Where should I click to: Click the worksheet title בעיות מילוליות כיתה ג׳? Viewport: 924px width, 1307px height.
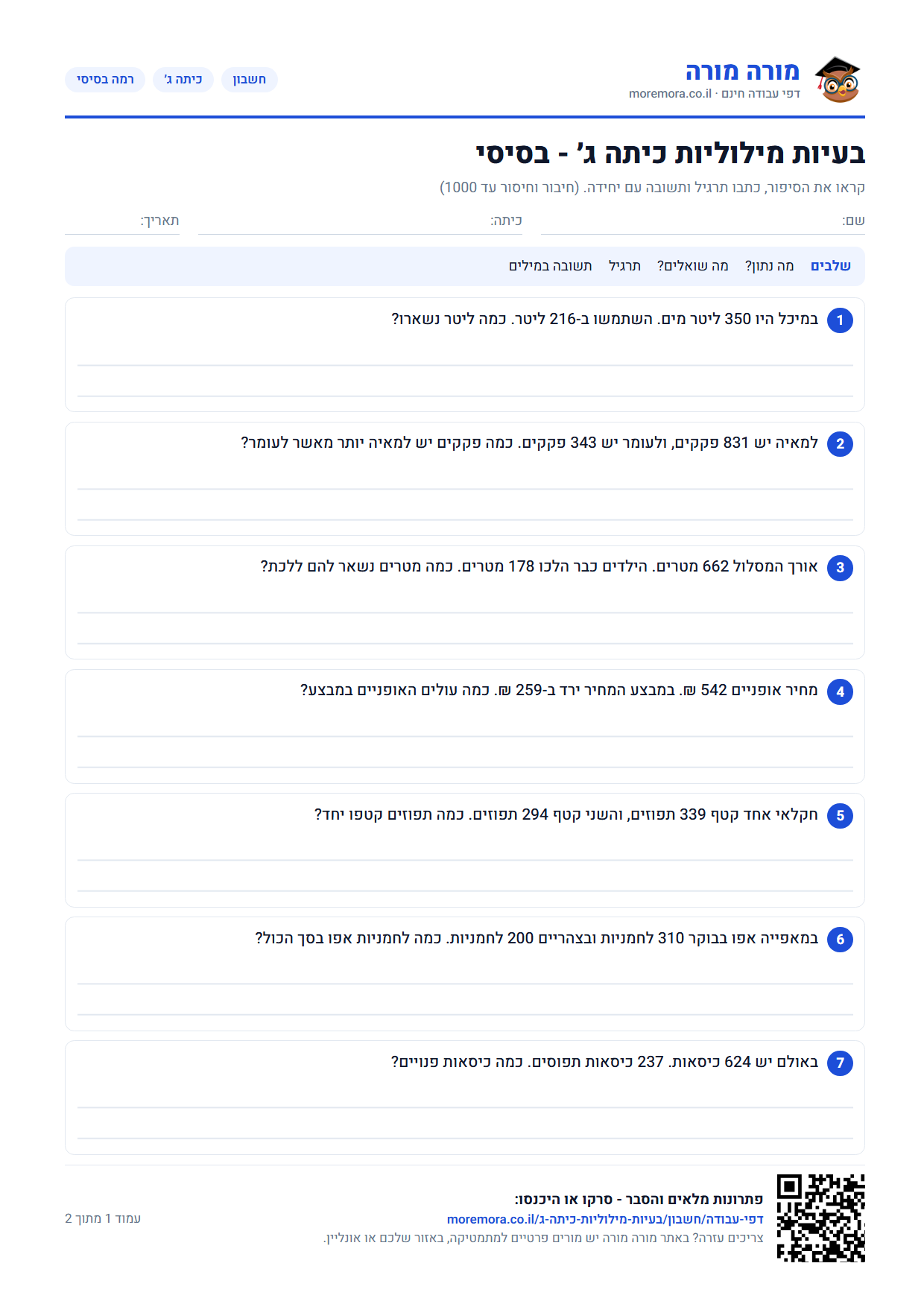click(x=671, y=154)
